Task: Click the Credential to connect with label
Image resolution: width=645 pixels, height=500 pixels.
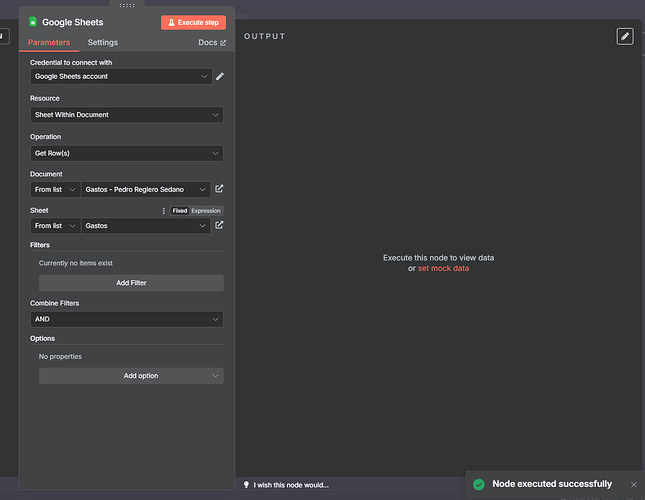Action: (71, 62)
